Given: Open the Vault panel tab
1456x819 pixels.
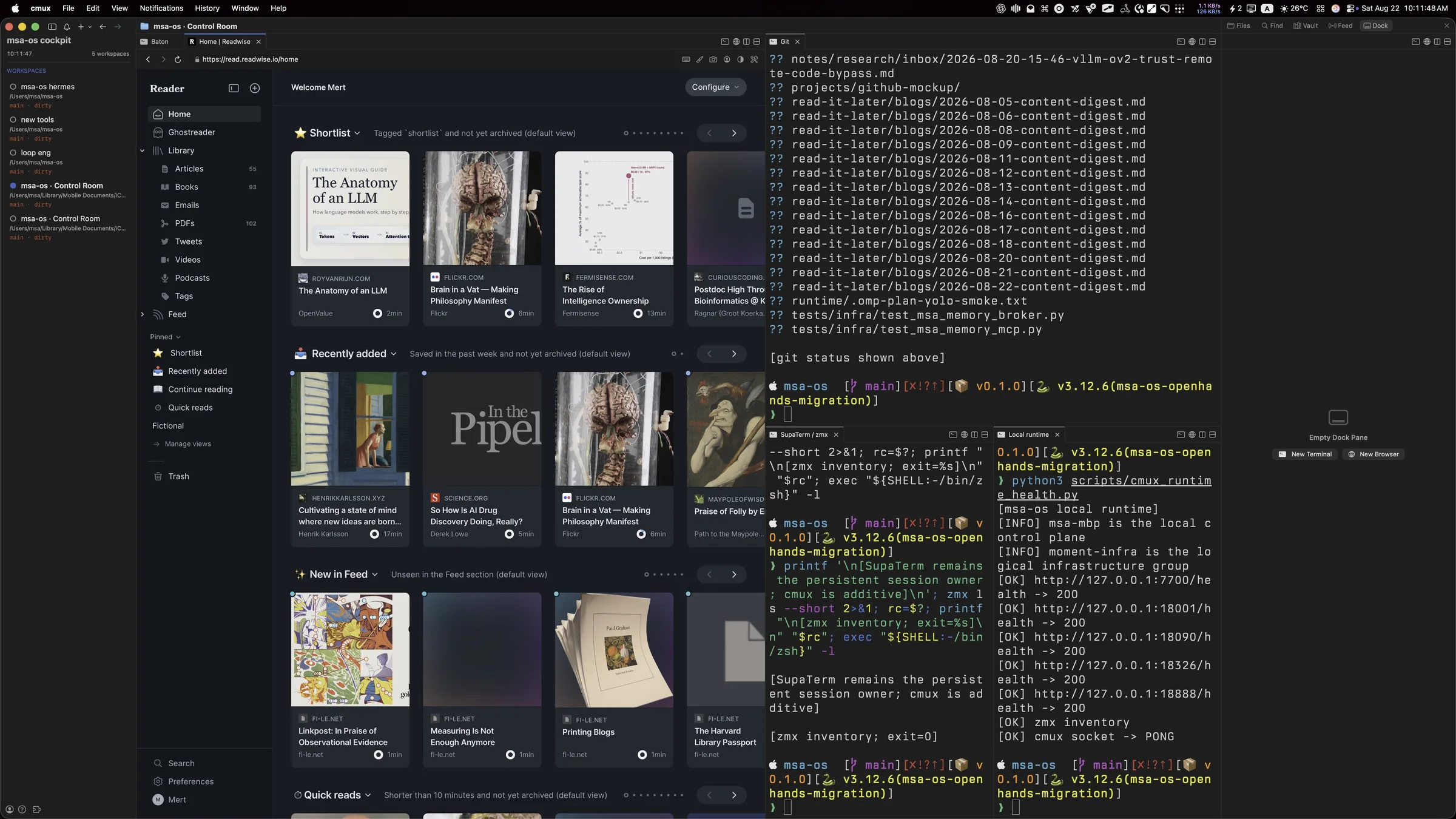Looking at the screenshot, I should point(1305,26).
